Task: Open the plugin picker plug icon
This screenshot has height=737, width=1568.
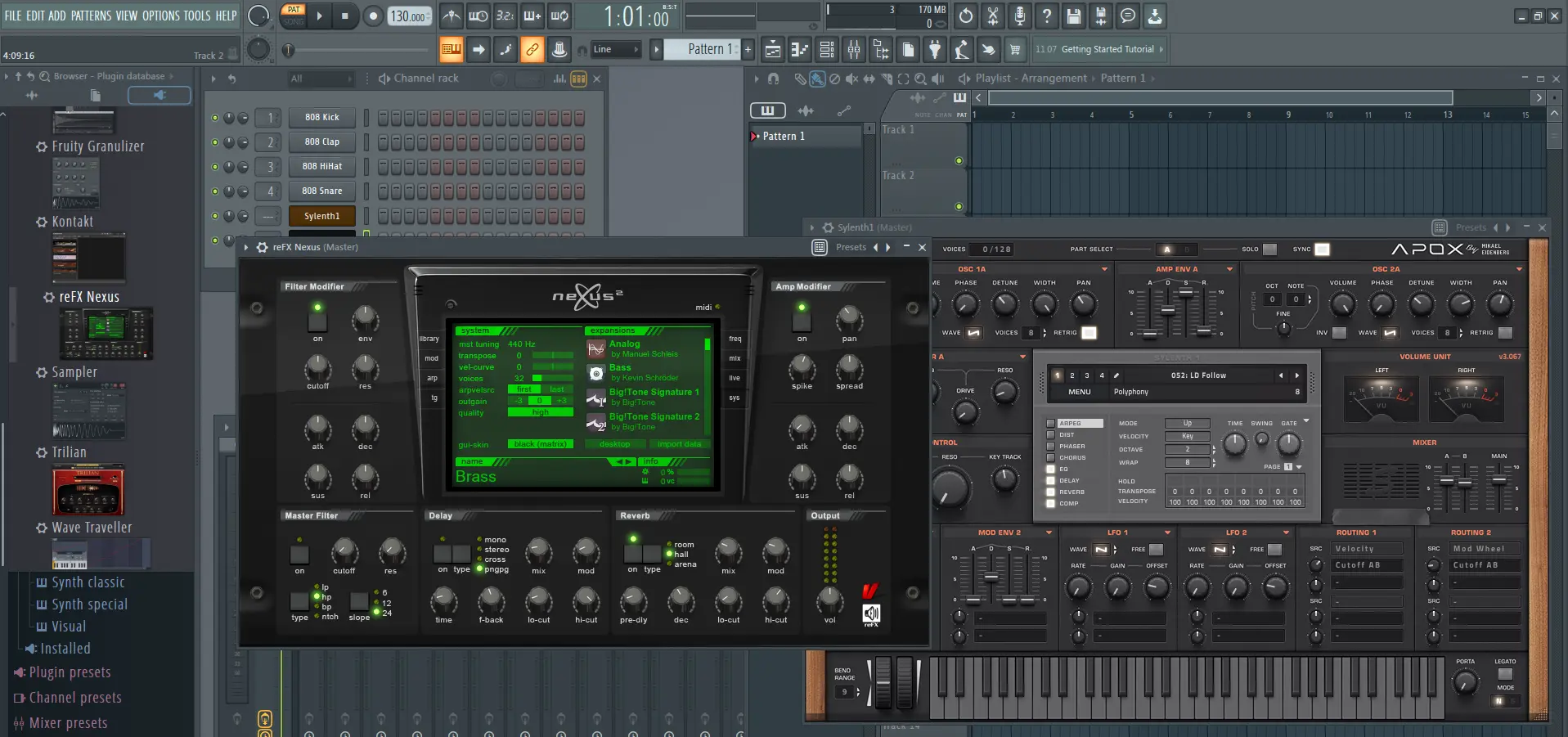Action: 935,50
